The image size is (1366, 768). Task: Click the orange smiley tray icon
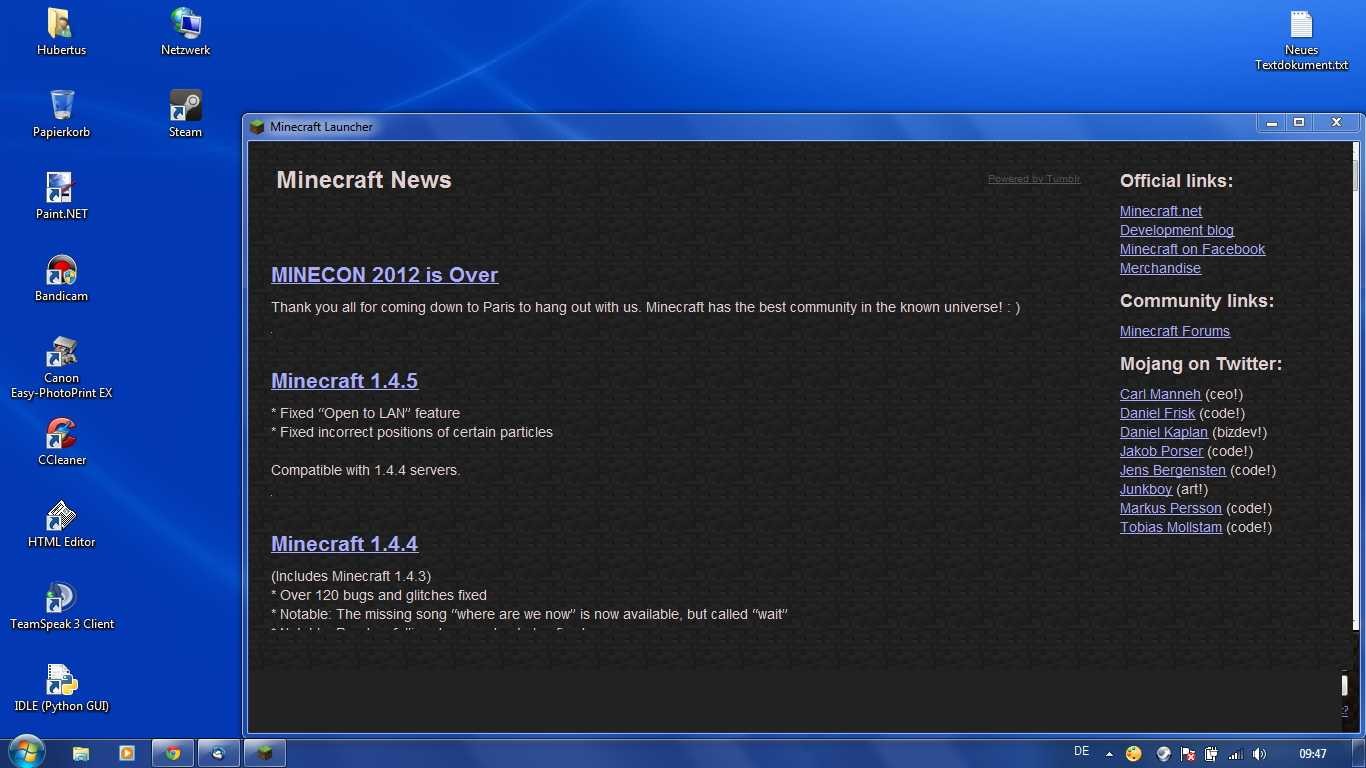pyautogui.click(x=1133, y=754)
